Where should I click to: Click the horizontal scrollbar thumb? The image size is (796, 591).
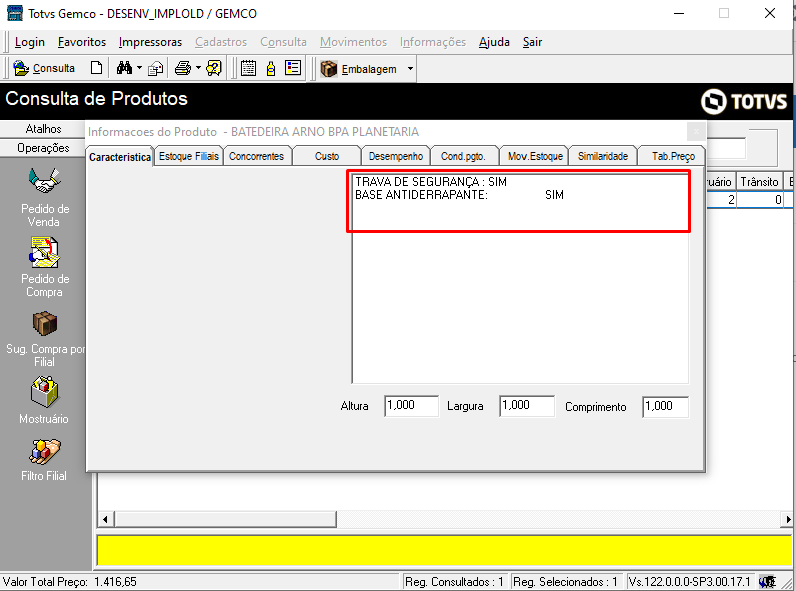coord(225,519)
